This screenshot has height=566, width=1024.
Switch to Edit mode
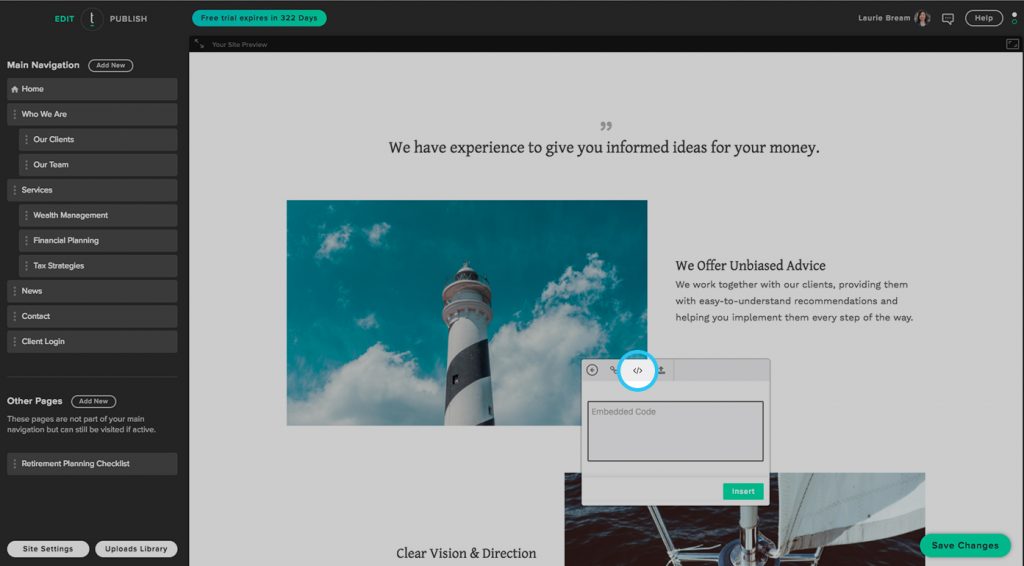tap(64, 19)
